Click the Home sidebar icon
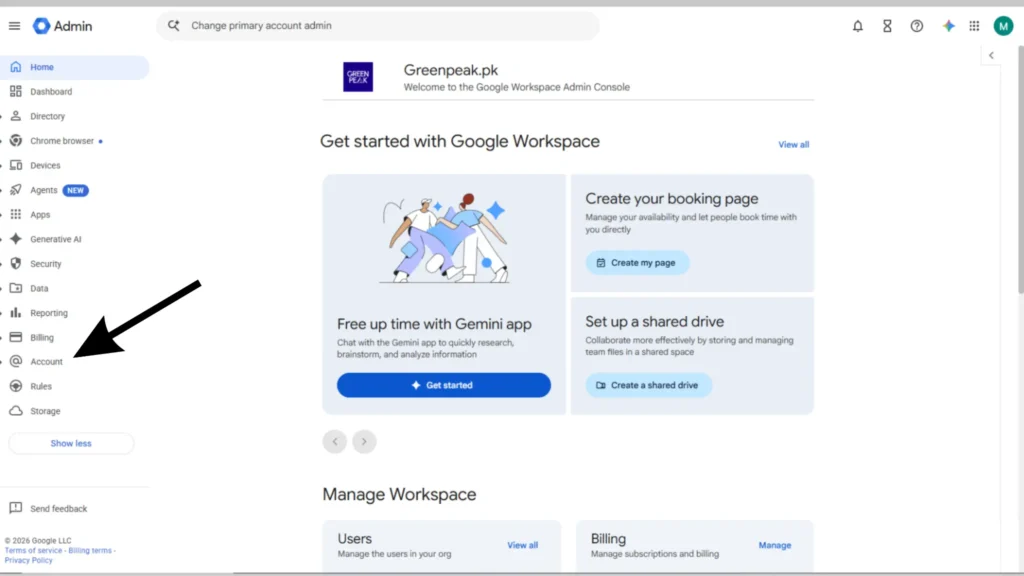Viewport: 1024px width, 576px height. tap(16, 67)
